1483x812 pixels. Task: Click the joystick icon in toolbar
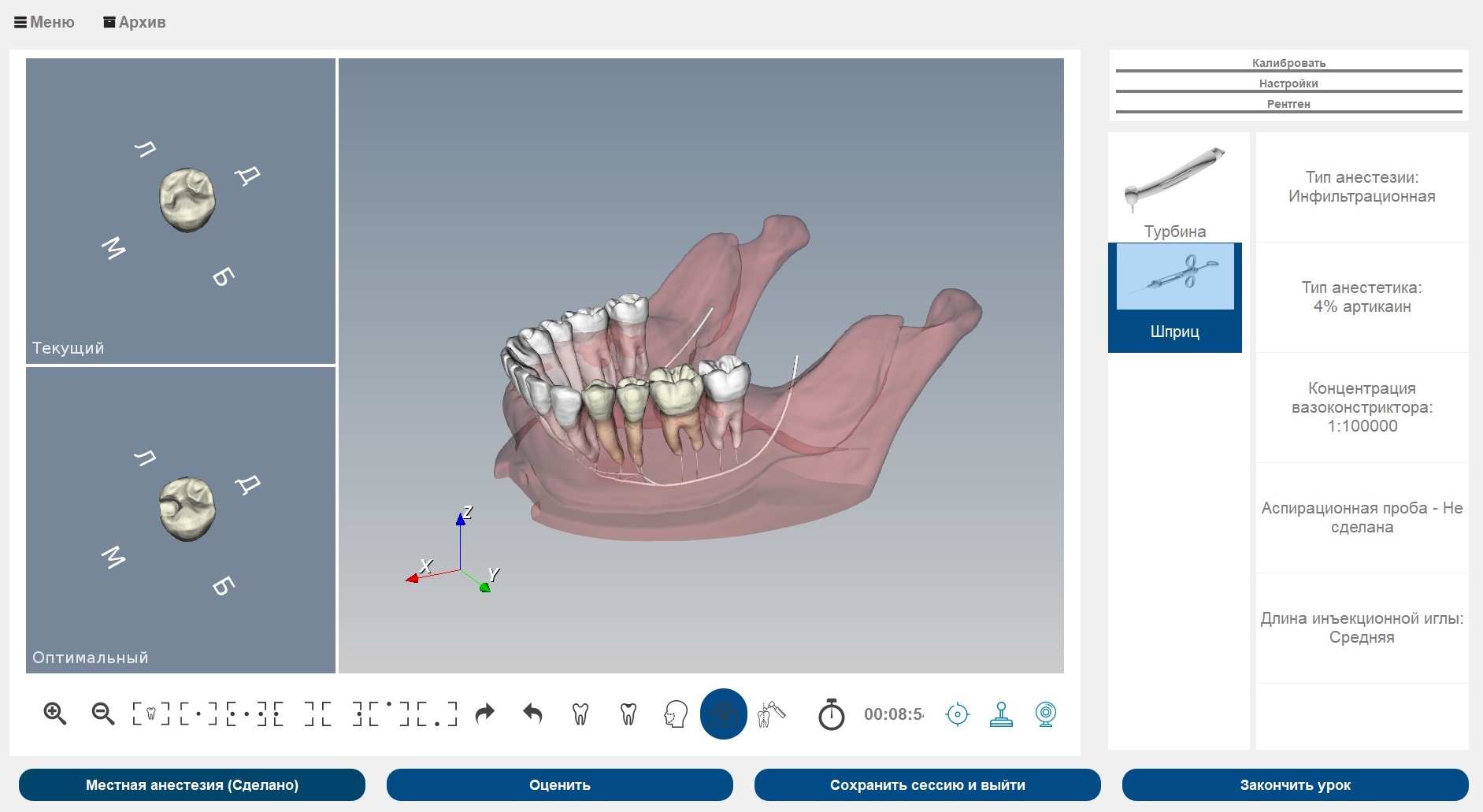coord(1001,714)
